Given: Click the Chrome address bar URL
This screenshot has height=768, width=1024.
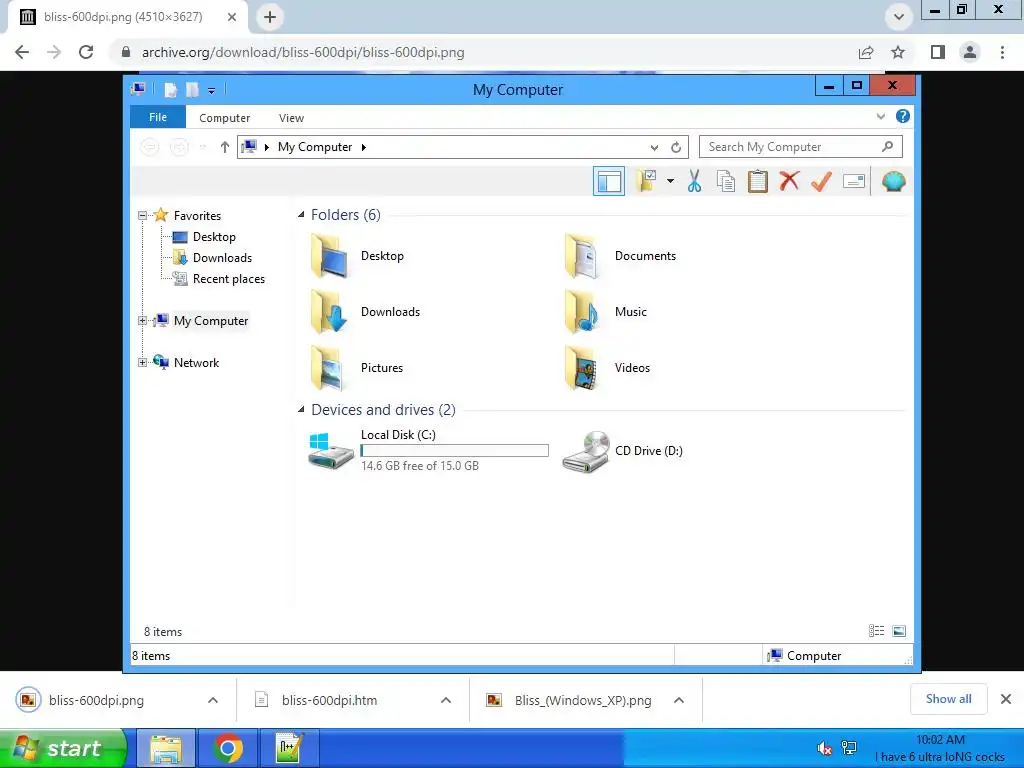Looking at the screenshot, I should (x=303, y=52).
